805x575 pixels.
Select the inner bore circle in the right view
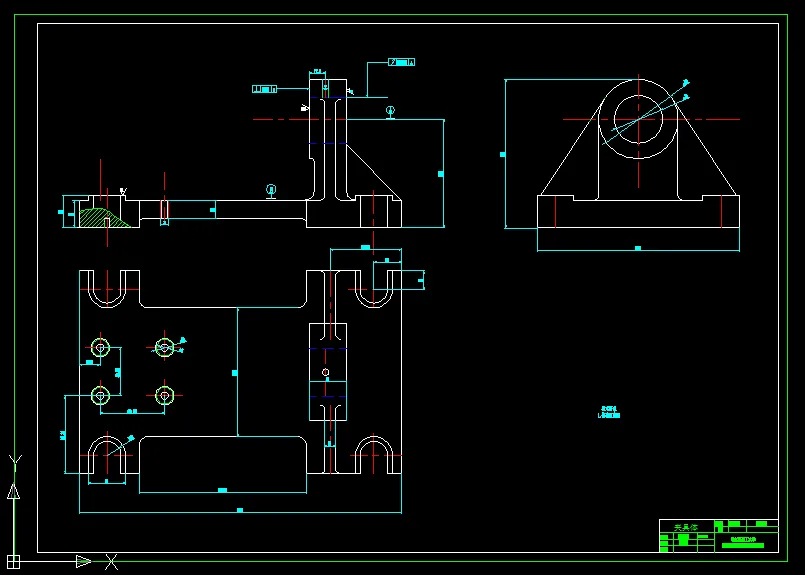(638, 119)
